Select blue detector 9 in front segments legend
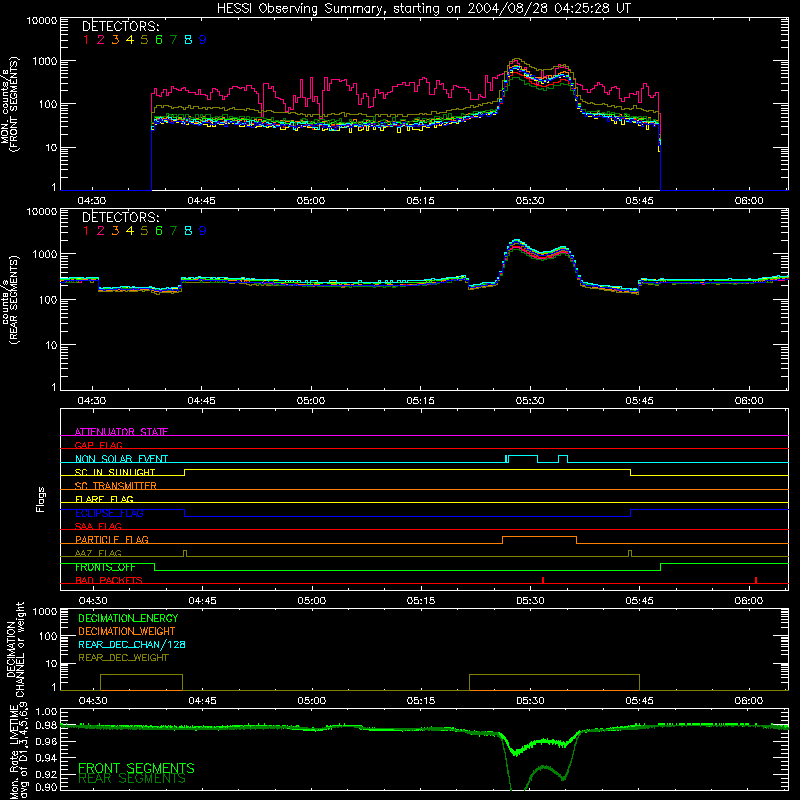This screenshot has height=800, width=800. tap(203, 40)
